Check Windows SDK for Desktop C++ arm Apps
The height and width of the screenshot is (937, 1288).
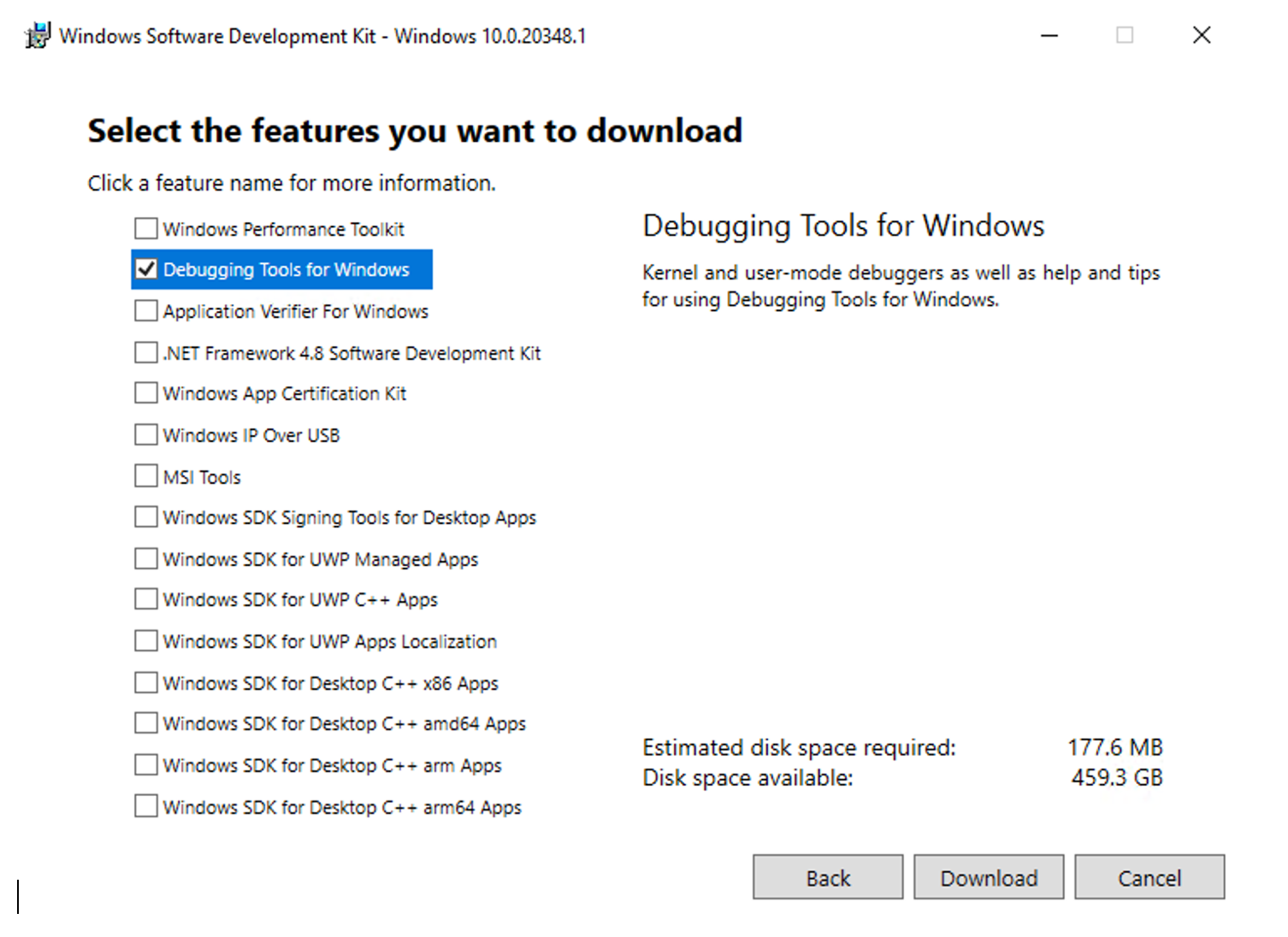tap(145, 763)
